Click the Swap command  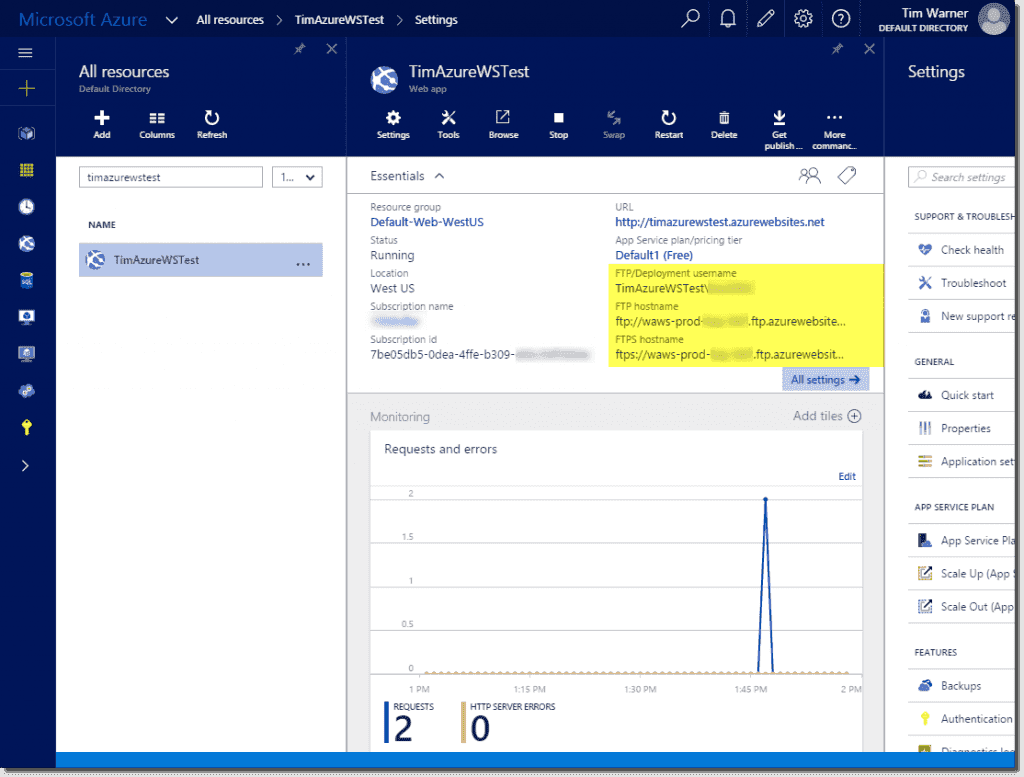[x=613, y=124]
